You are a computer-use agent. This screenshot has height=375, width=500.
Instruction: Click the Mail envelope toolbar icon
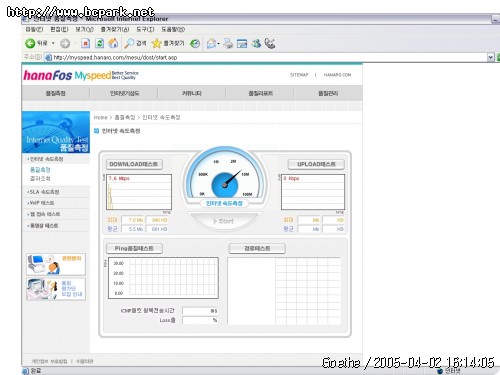[x=211, y=43]
